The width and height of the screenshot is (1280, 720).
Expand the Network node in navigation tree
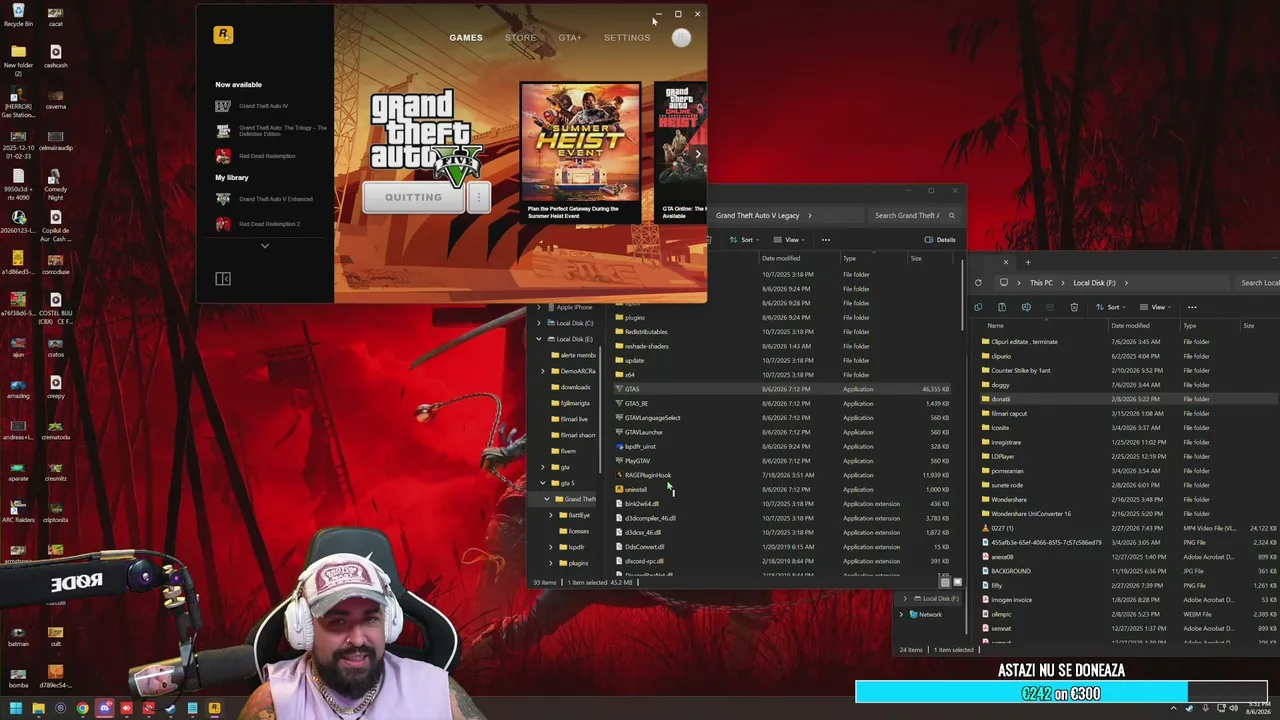point(902,614)
